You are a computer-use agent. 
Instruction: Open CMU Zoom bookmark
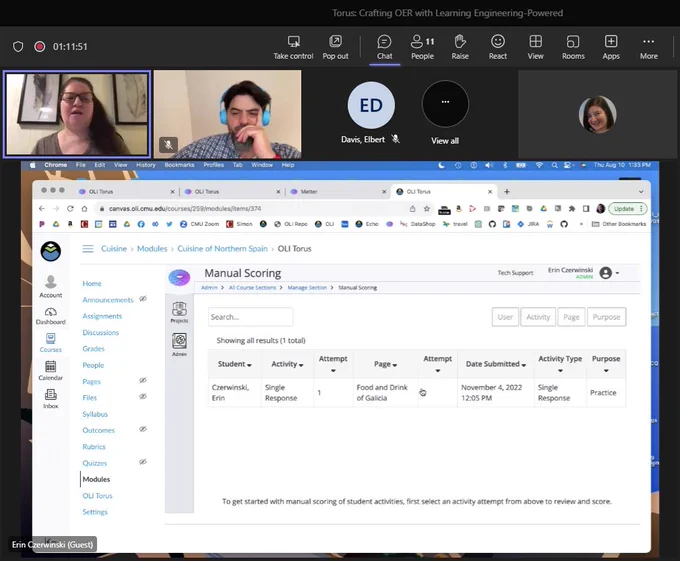[x=199, y=224]
